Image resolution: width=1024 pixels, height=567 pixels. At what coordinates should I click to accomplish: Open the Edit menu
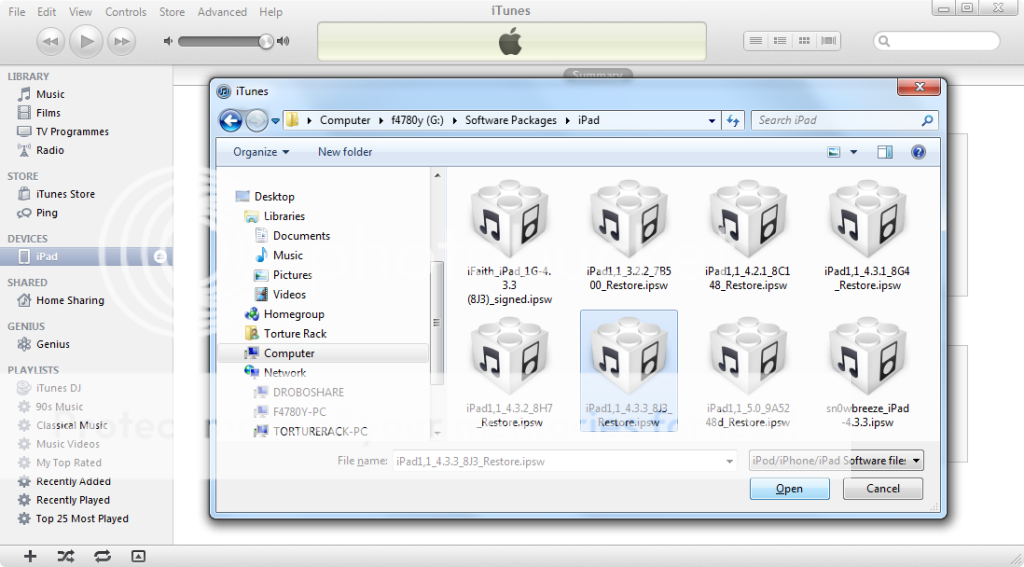[x=46, y=12]
